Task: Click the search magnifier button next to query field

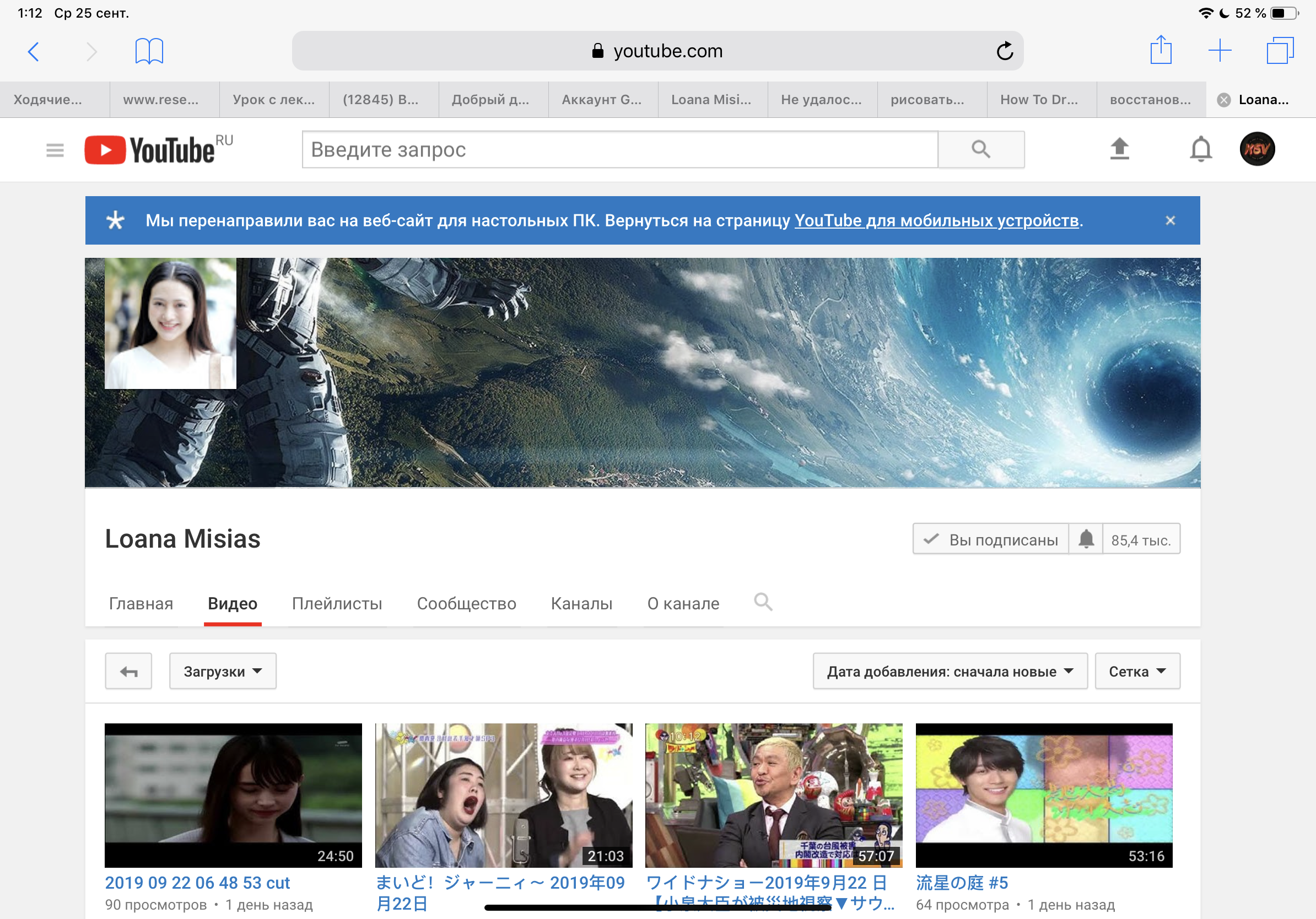Action: pyautogui.click(x=980, y=149)
